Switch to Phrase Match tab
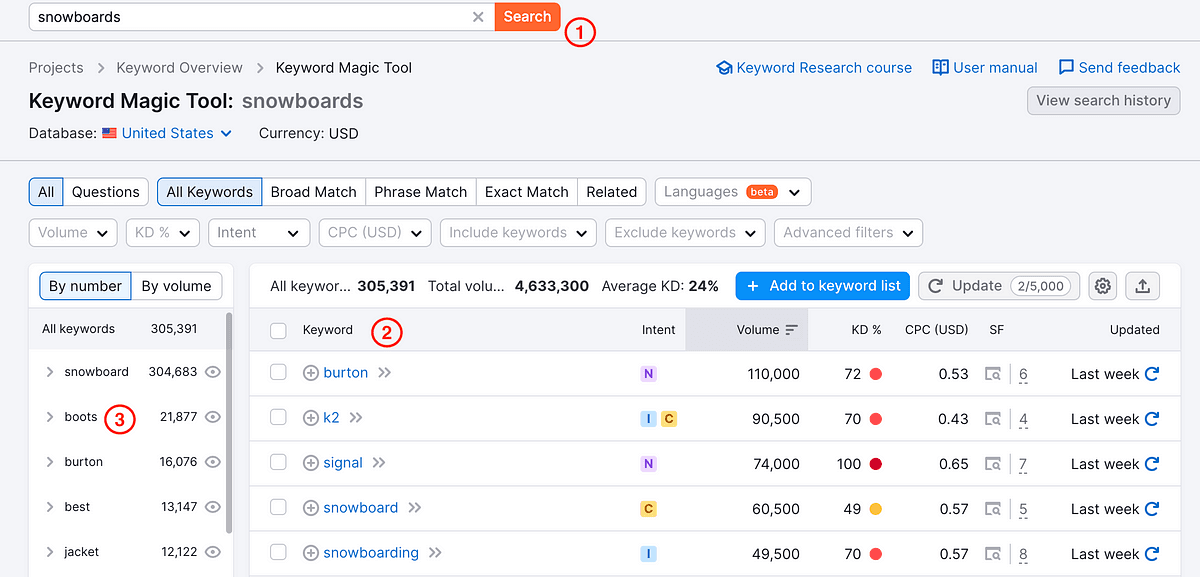 (420, 192)
